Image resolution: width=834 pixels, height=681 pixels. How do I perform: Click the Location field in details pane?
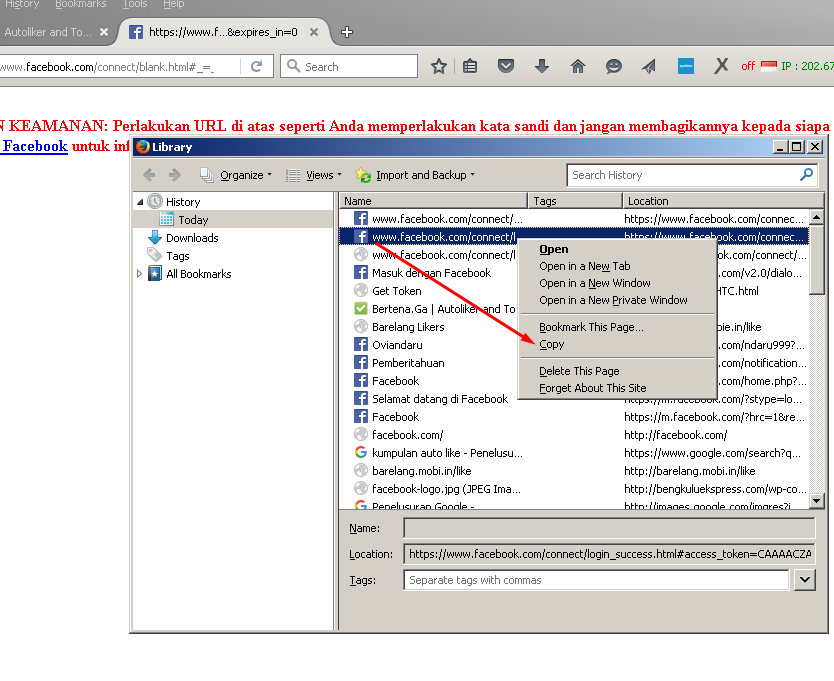610,554
